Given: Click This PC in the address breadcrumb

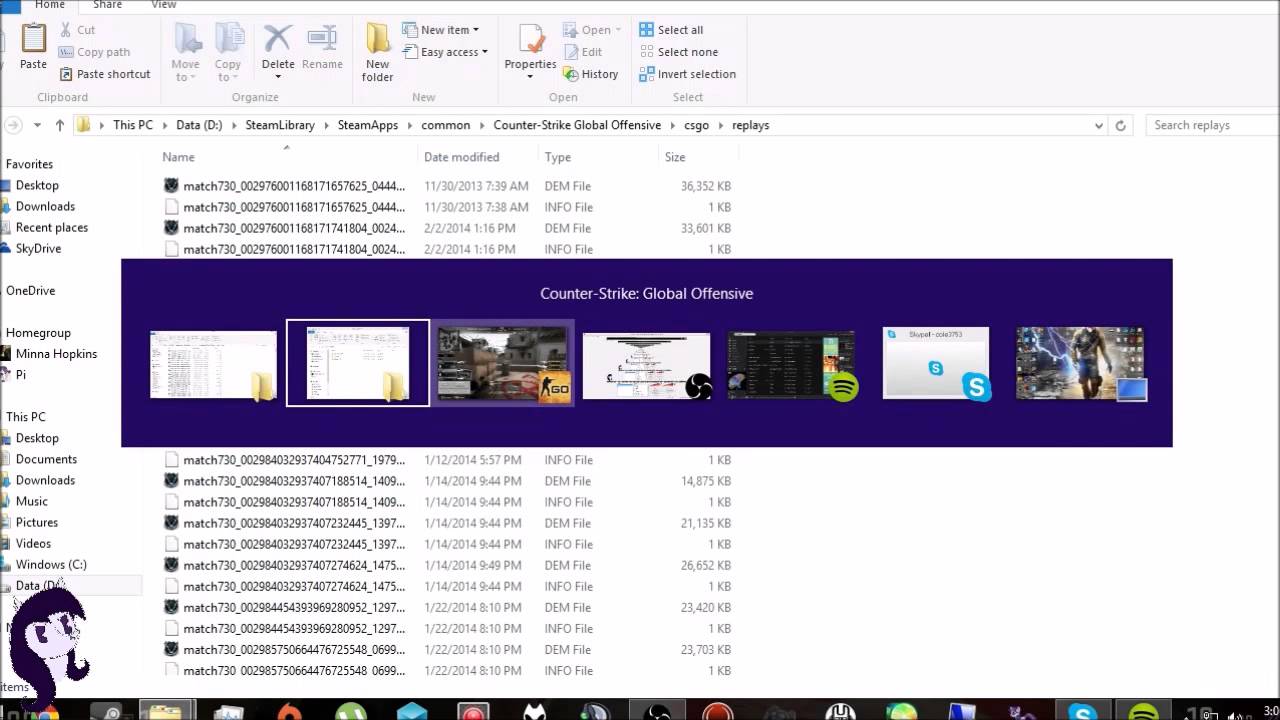Looking at the screenshot, I should pyautogui.click(x=133, y=125).
